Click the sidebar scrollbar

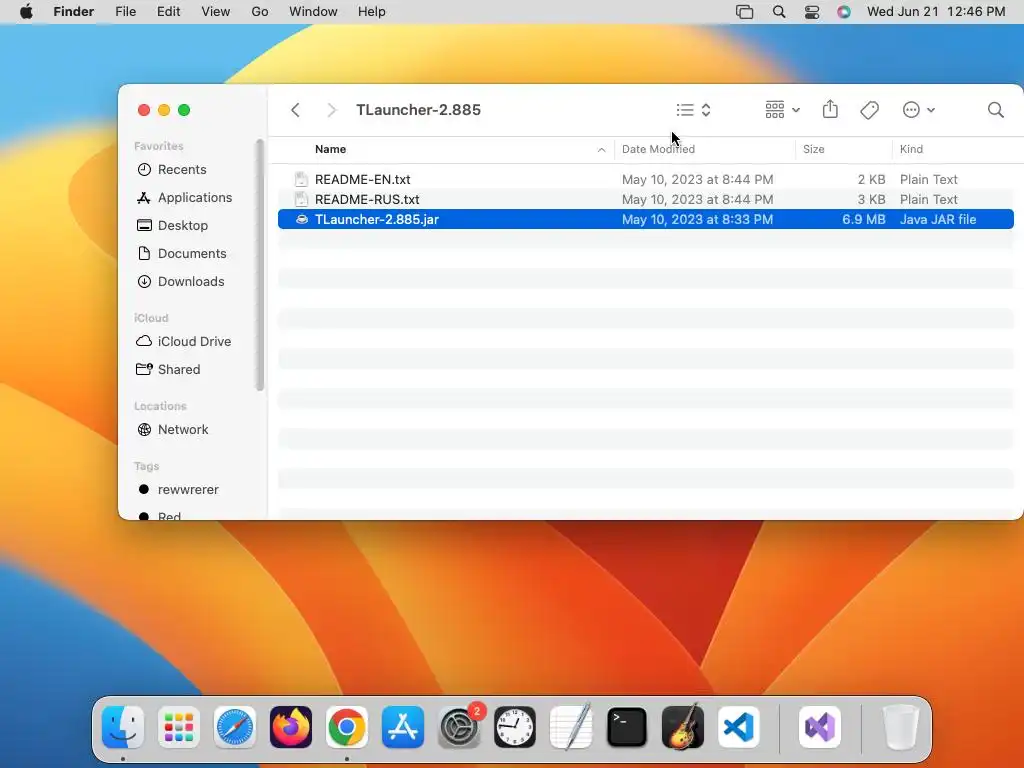click(259, 264)
